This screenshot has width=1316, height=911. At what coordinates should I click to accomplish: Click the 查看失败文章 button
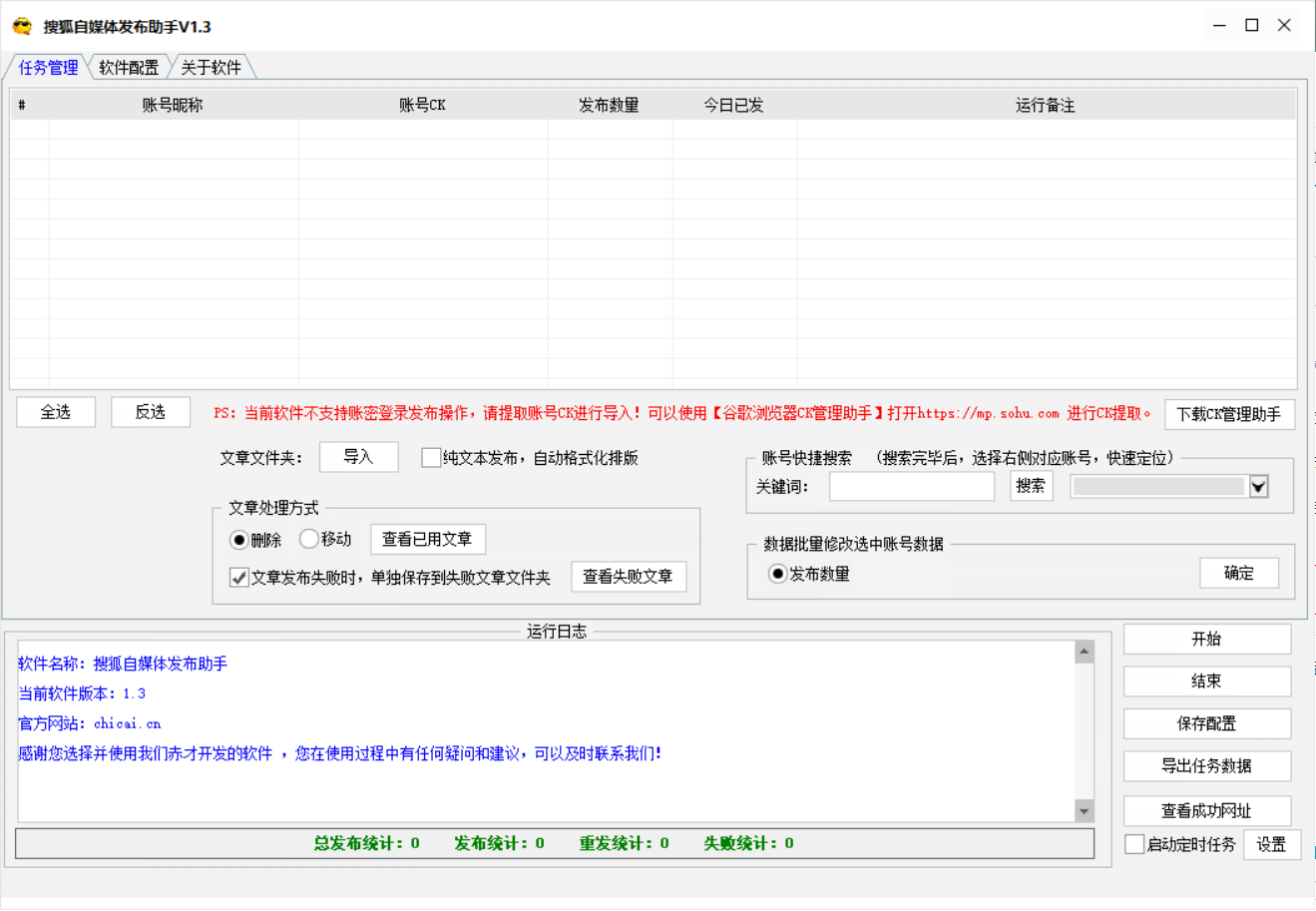coord(629,577)
